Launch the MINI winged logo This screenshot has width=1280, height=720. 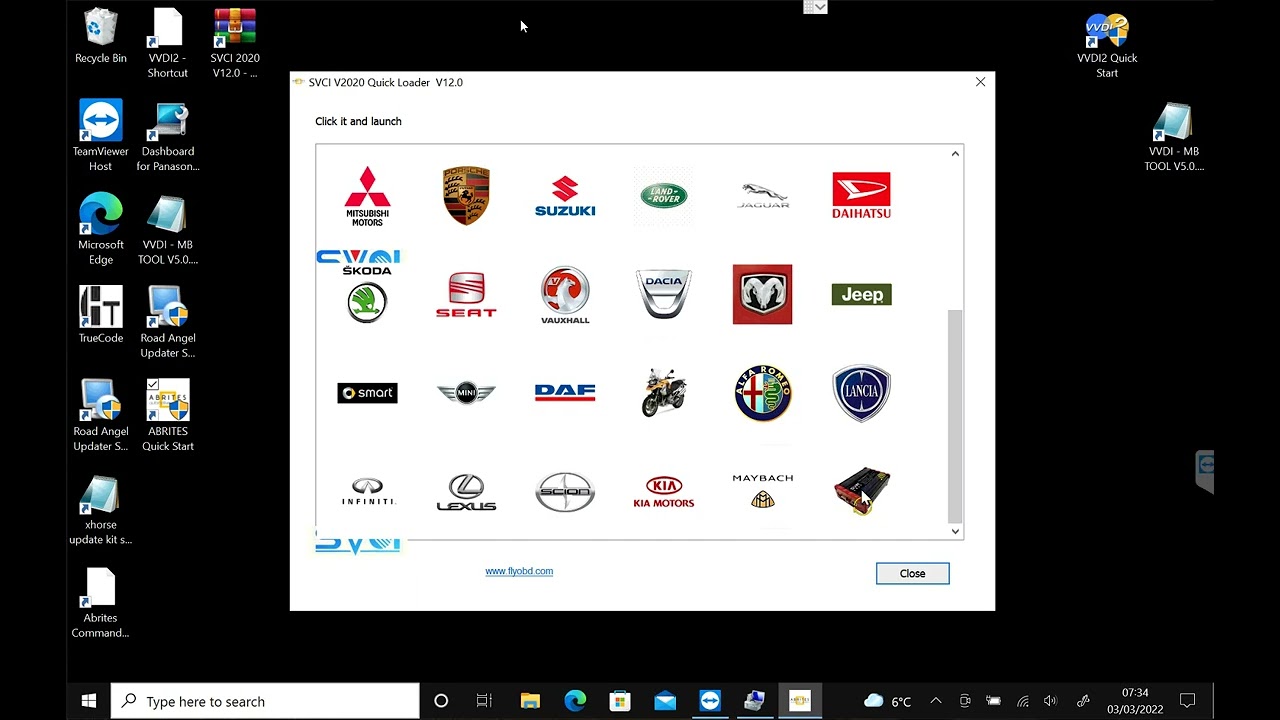(466, 393)
